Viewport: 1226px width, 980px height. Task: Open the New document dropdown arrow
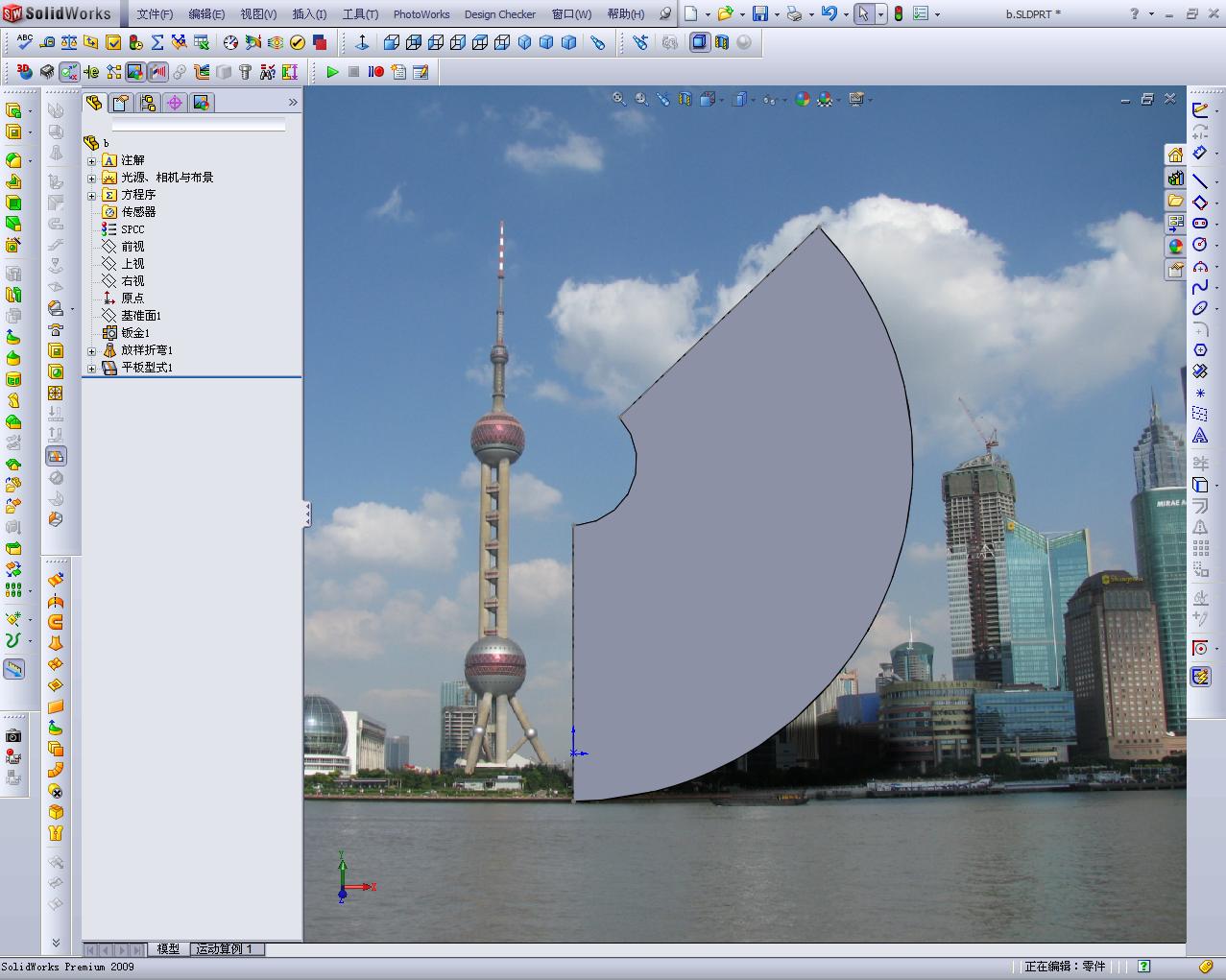(x=709, y=14)
